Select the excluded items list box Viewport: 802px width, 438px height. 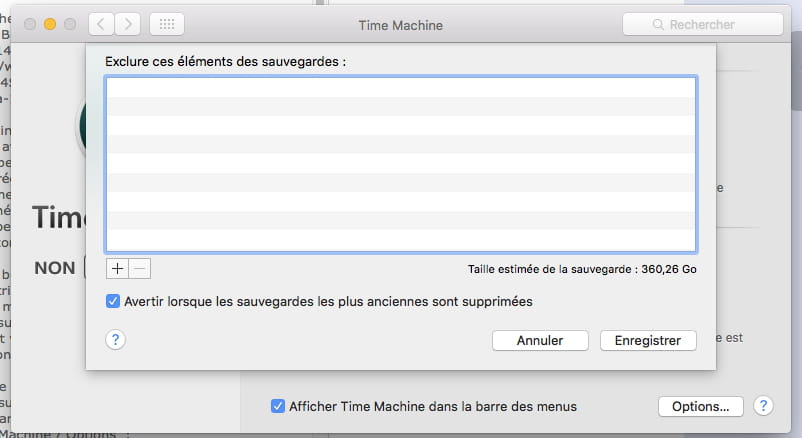(x=401, y=164)
